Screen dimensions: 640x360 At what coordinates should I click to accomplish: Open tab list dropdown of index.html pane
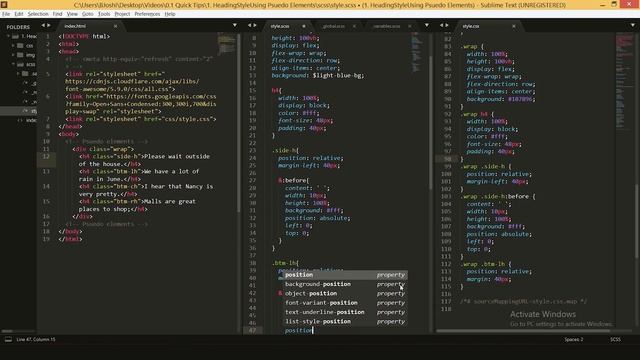235,25
